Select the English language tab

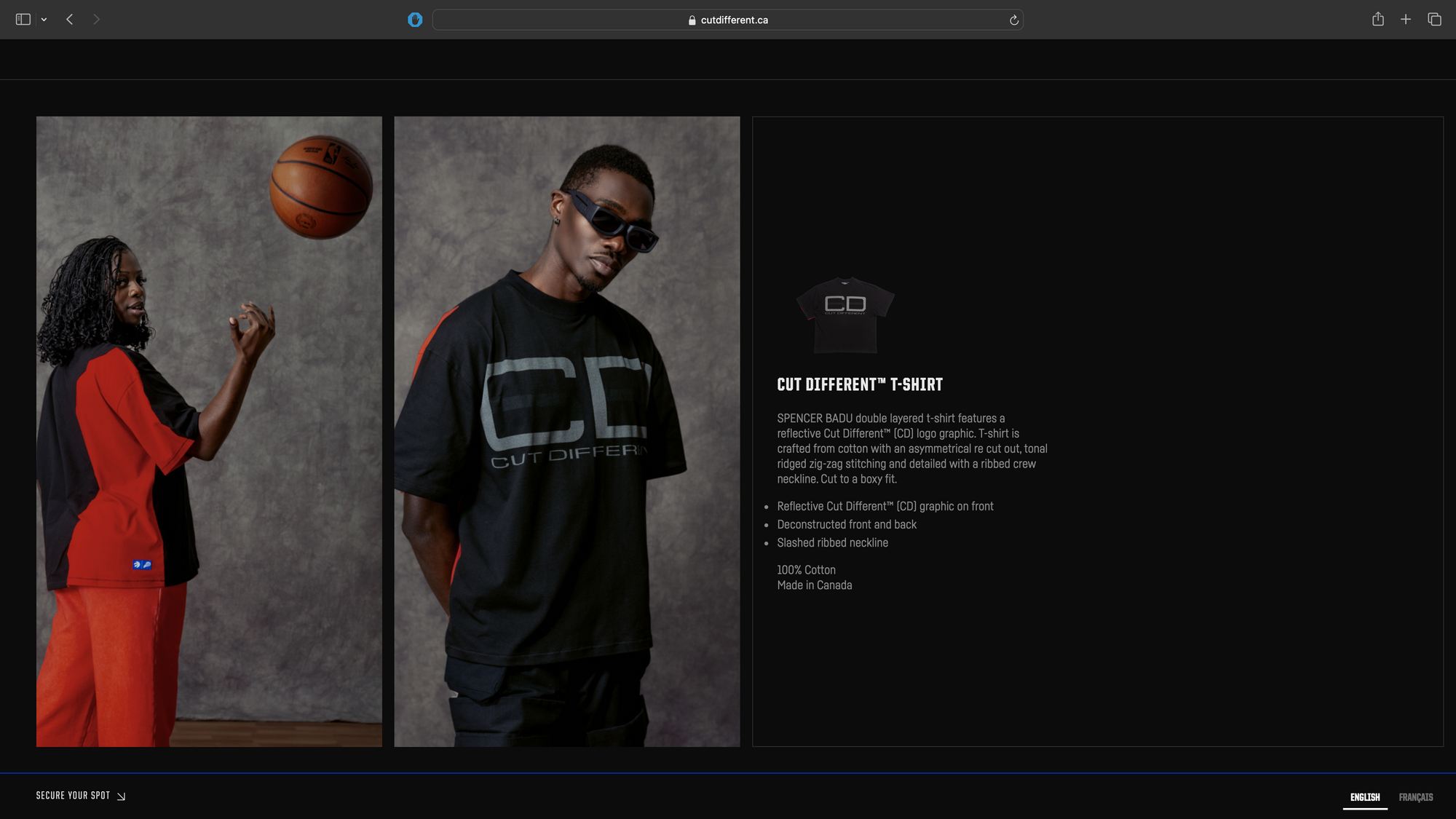1364,797
